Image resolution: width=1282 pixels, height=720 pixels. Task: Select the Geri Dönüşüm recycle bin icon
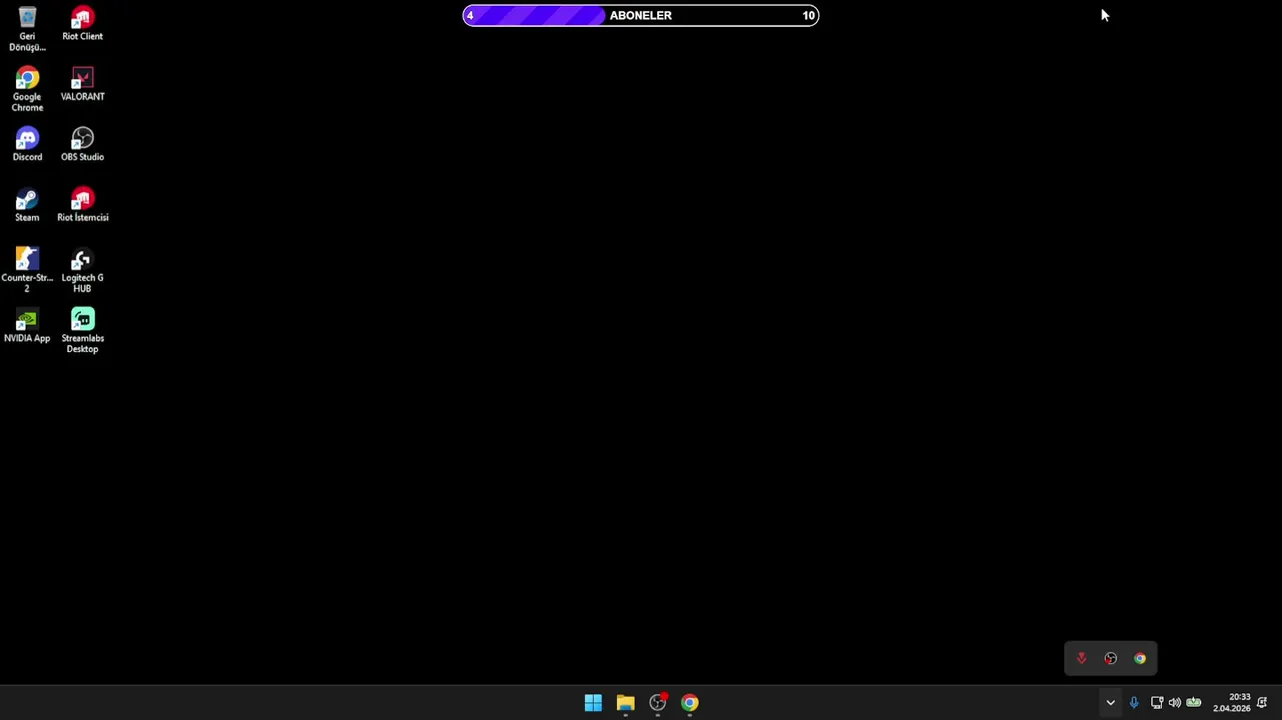click(x=27, y=29)
